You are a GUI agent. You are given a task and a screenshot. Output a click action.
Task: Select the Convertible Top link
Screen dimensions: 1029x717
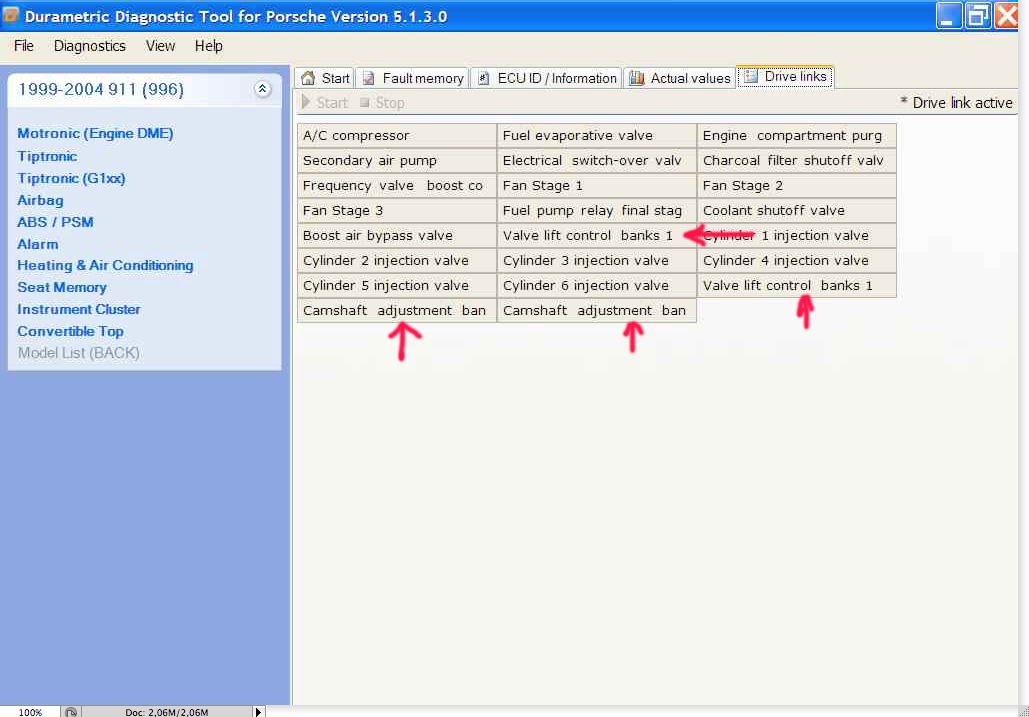pos(70,331)
